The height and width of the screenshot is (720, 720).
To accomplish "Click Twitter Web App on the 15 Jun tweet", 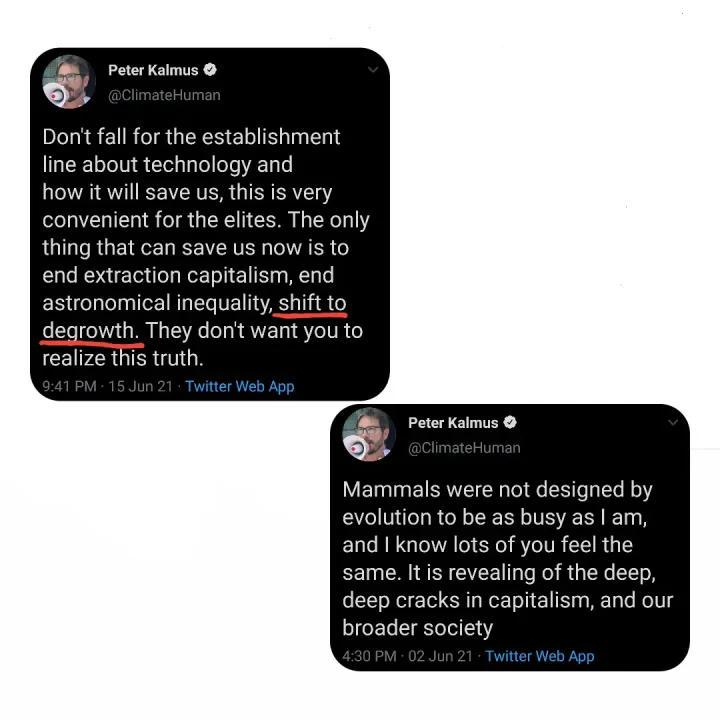I will tap(240, 386).
